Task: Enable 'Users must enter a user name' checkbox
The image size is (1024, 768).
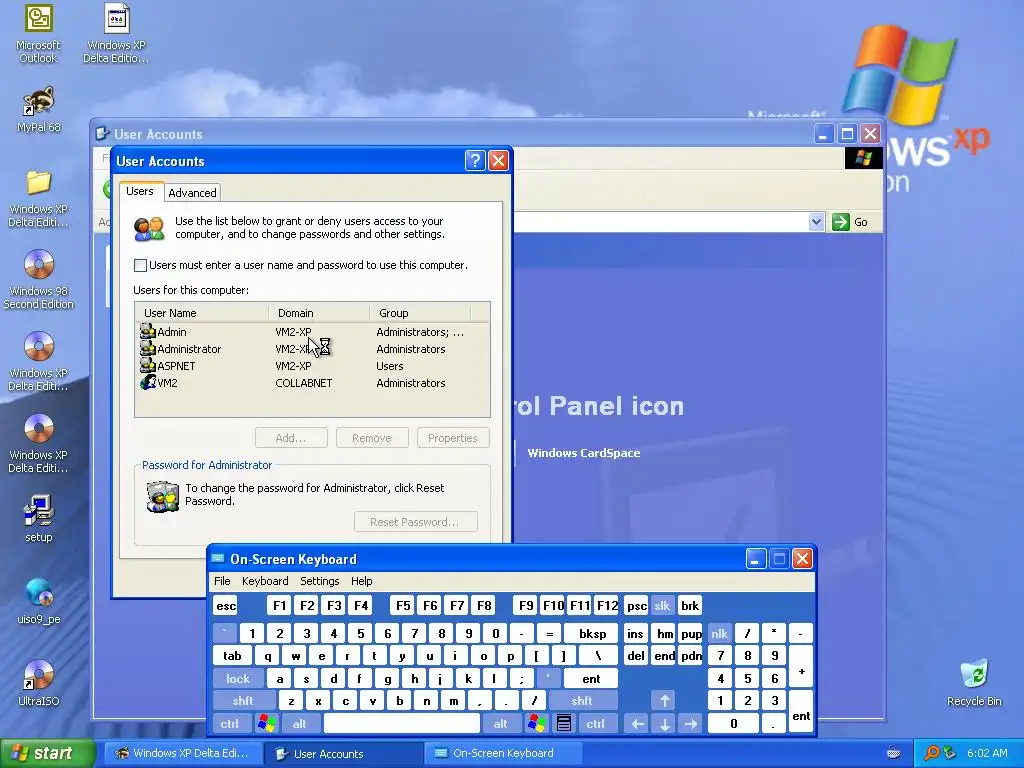Action: [140, 265]
